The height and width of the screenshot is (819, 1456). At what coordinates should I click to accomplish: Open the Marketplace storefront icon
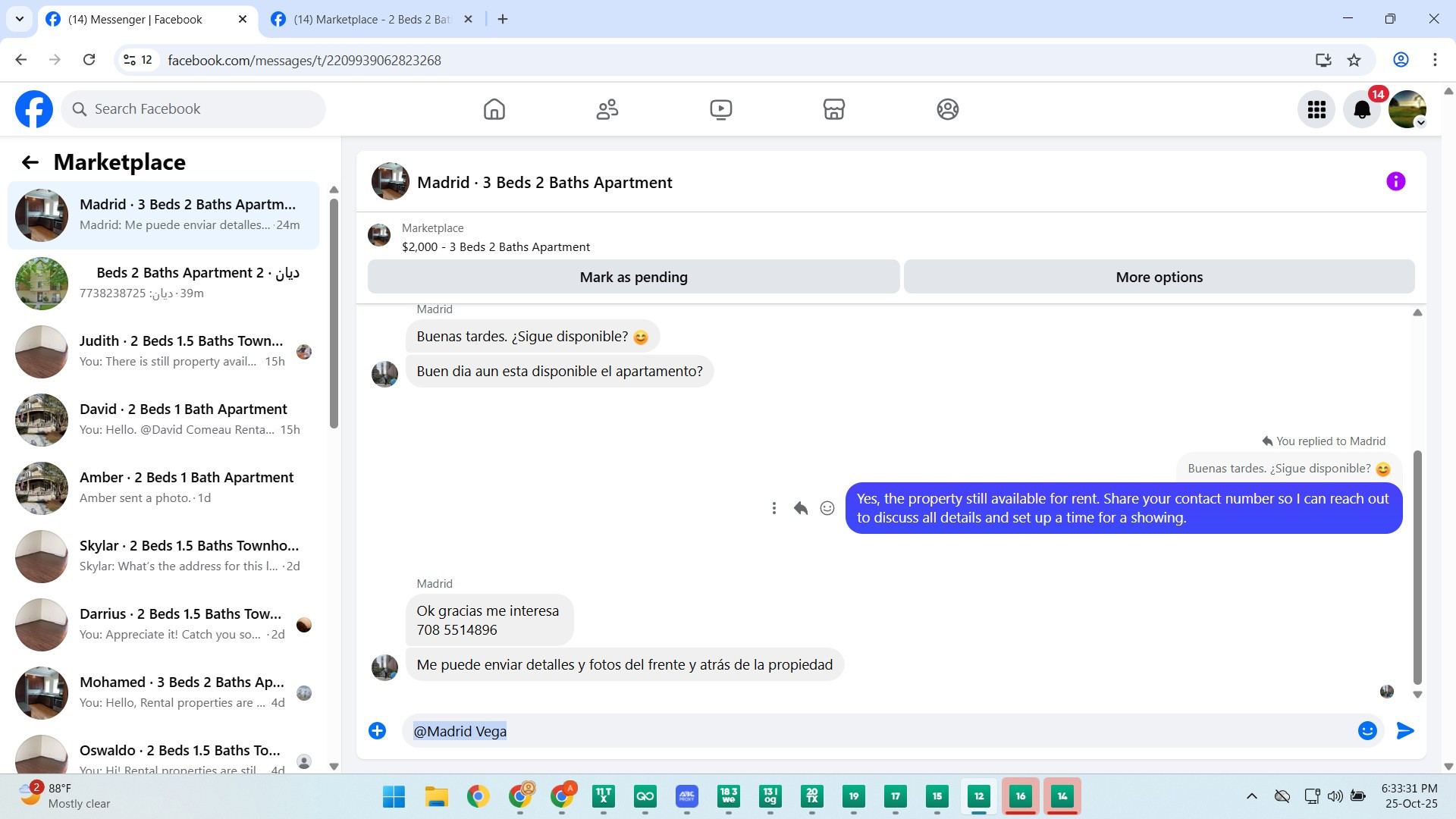833,109
